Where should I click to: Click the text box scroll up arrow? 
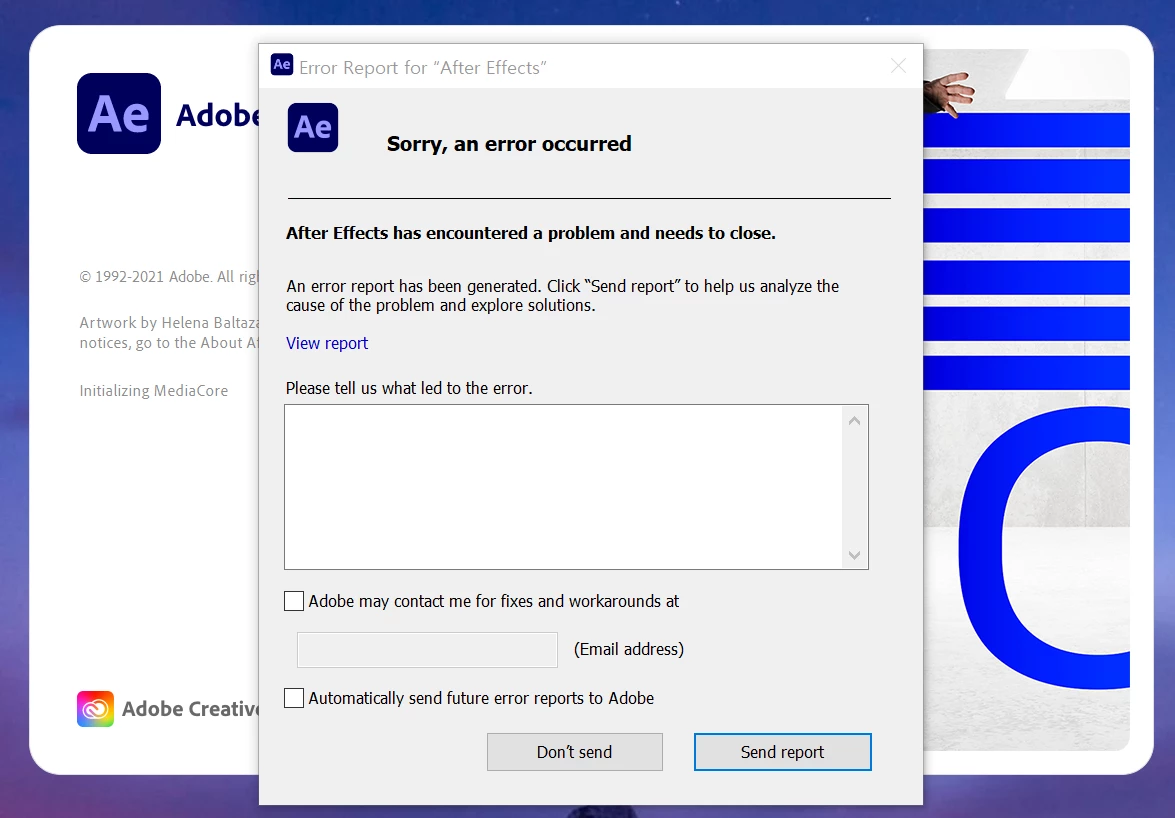click(x=854, y=421)
